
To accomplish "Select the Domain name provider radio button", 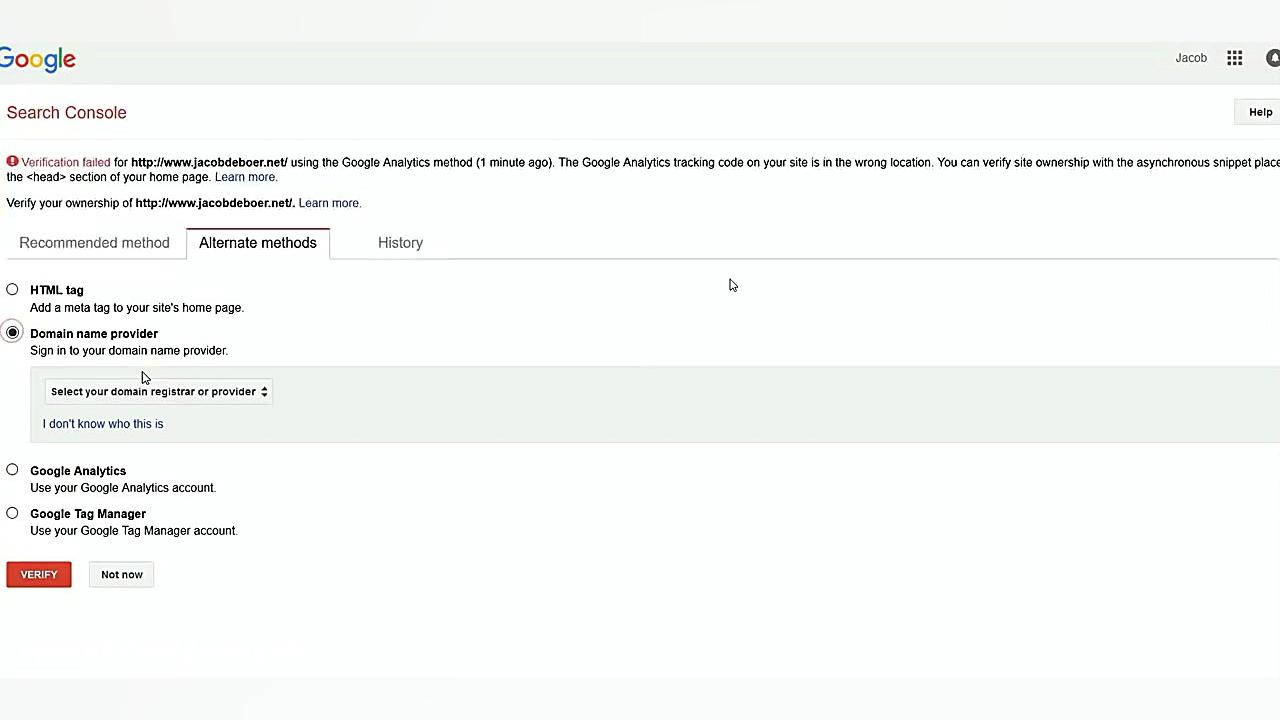I will click(x=12, y=332).
